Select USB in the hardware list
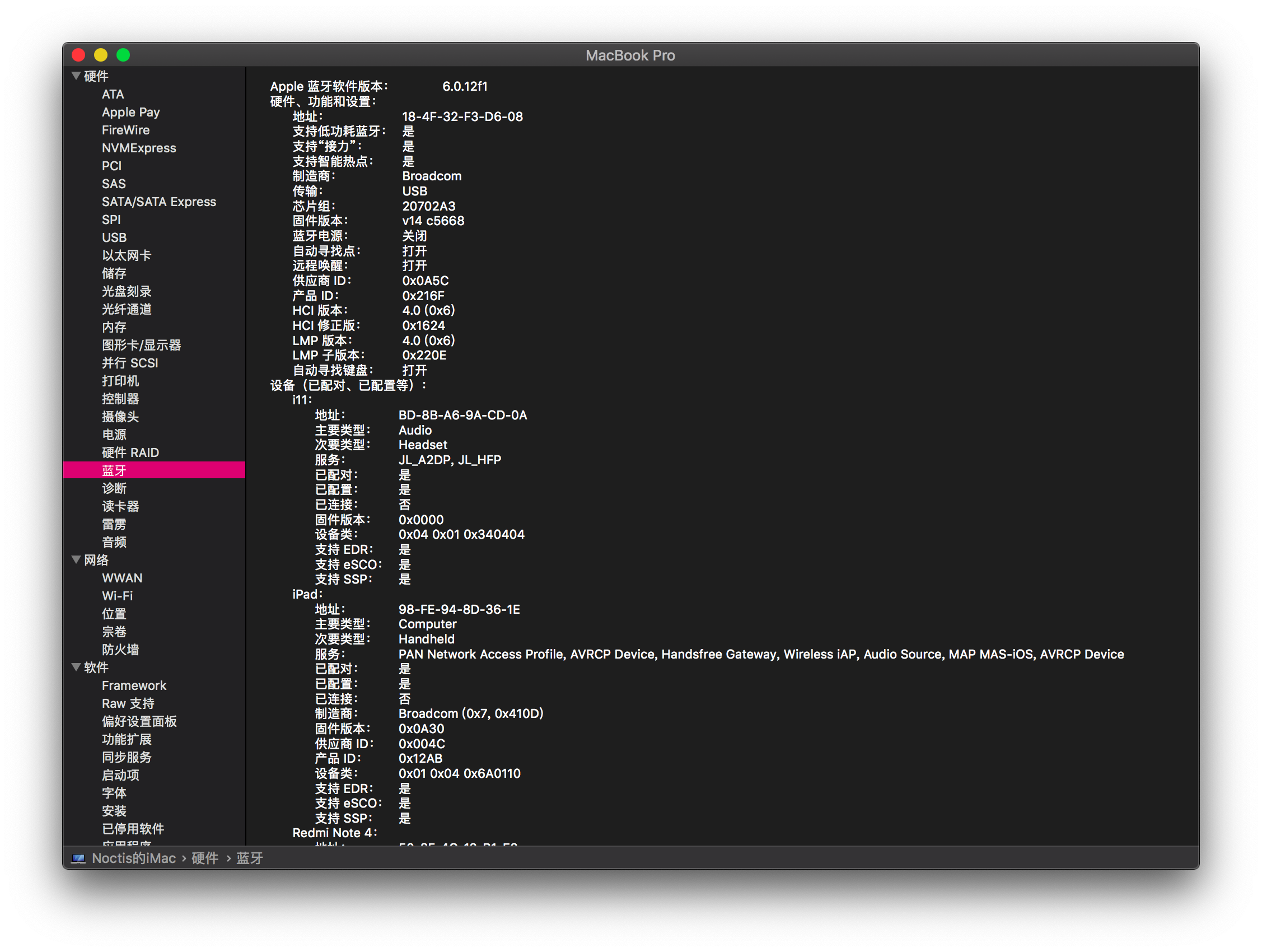The width and height of the screenshot is (1262, 952). pos(114,237)
